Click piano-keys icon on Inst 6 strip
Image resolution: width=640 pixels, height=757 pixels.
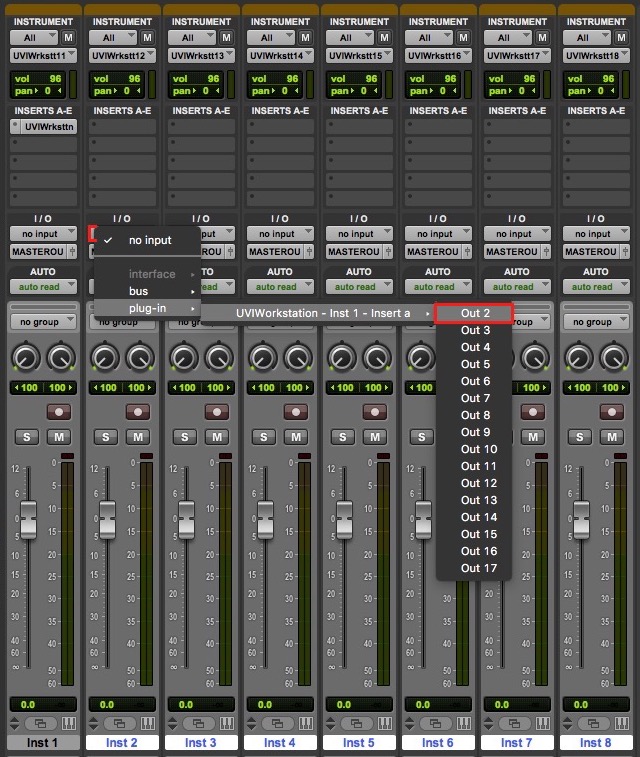click(464, 723)
